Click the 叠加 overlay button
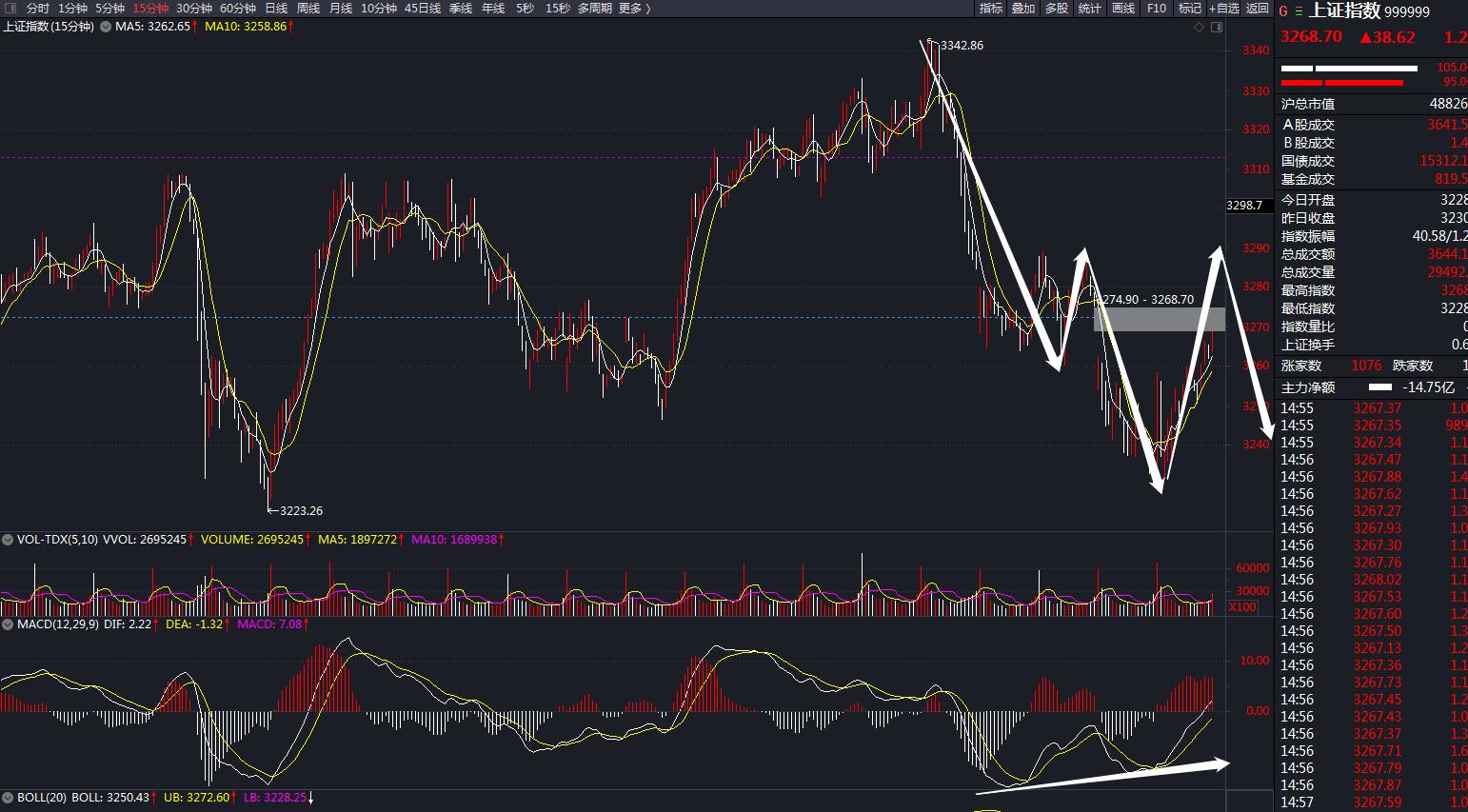 (x=1023, y=8)
